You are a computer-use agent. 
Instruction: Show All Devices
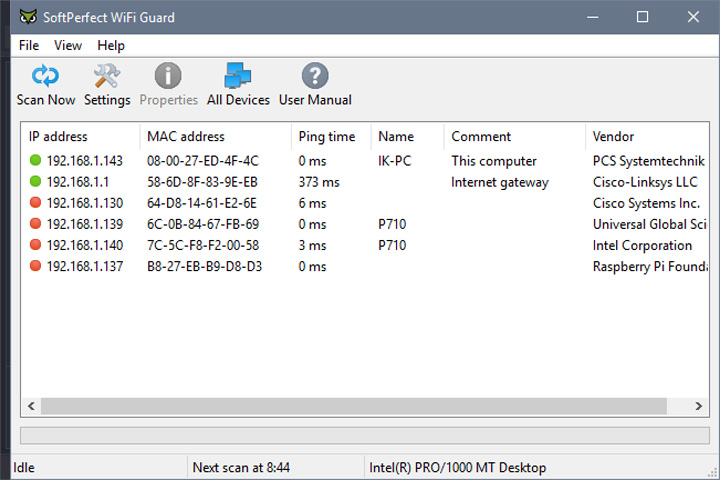pos(238,85)
